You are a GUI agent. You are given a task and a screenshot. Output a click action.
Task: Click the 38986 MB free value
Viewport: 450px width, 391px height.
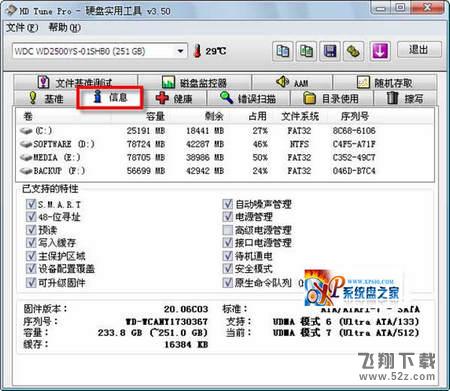coord(205,158)
